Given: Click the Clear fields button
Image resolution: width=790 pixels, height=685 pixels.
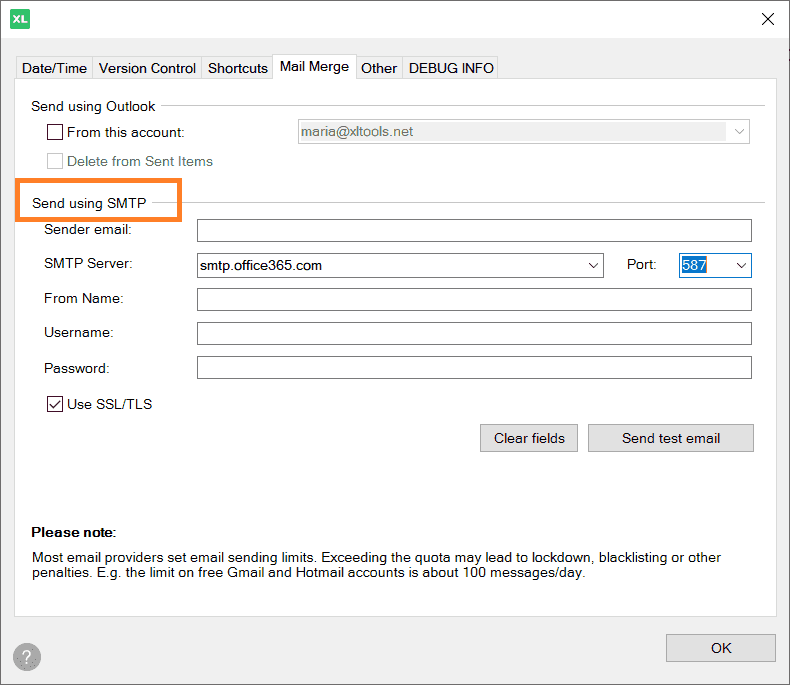Looking at the screenshot, I should [529, 438].
